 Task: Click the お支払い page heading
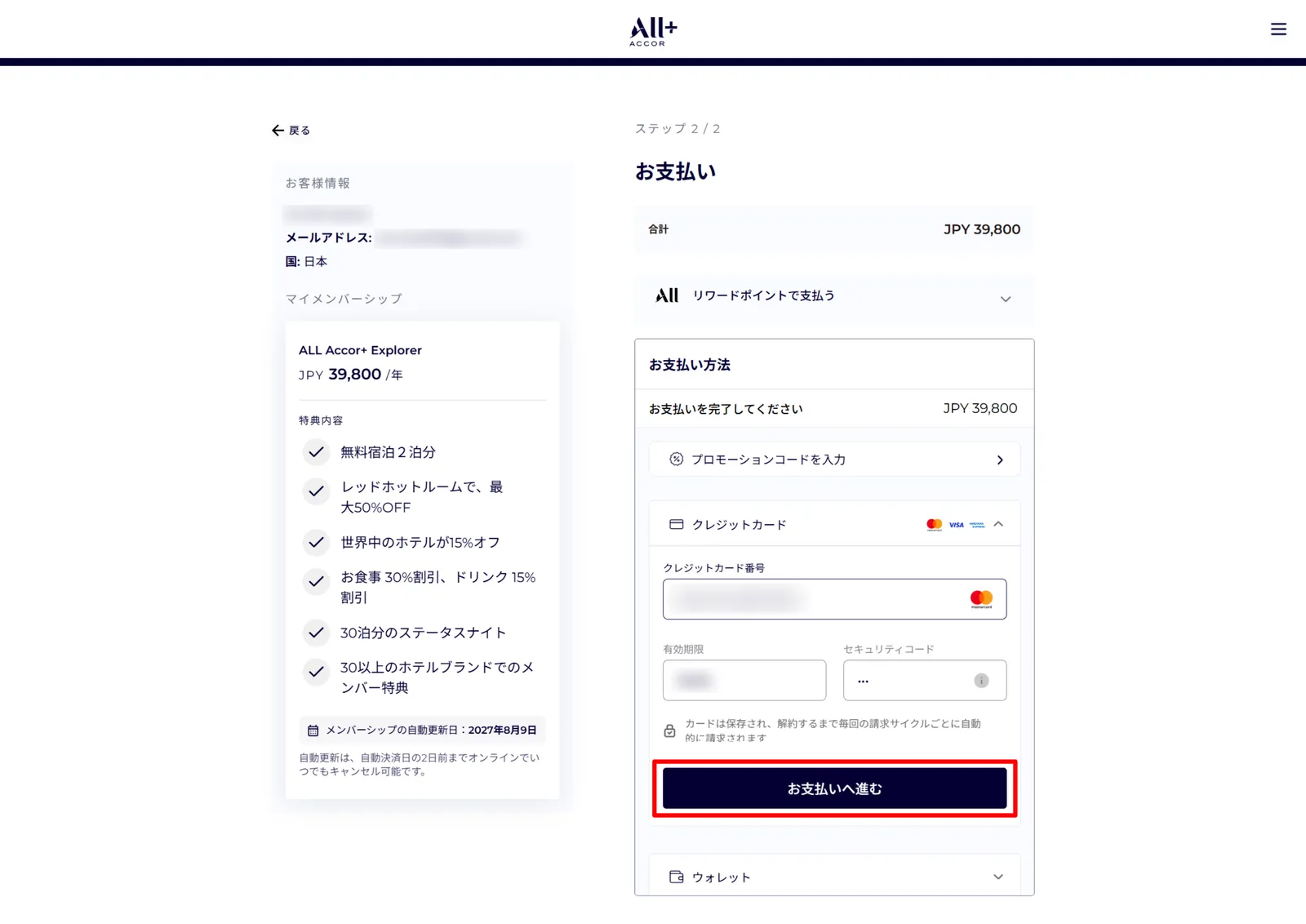click(676, 171)
